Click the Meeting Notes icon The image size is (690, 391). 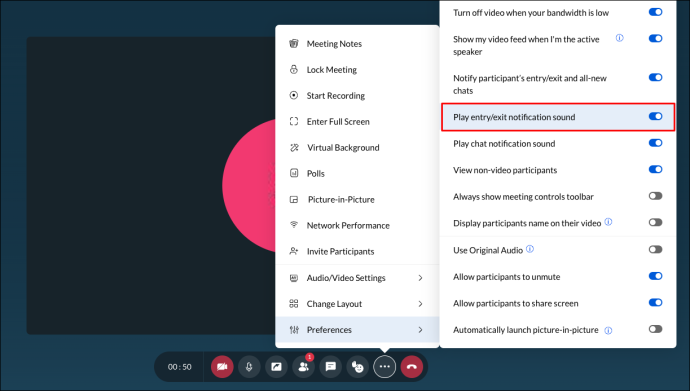coord(294,43)
